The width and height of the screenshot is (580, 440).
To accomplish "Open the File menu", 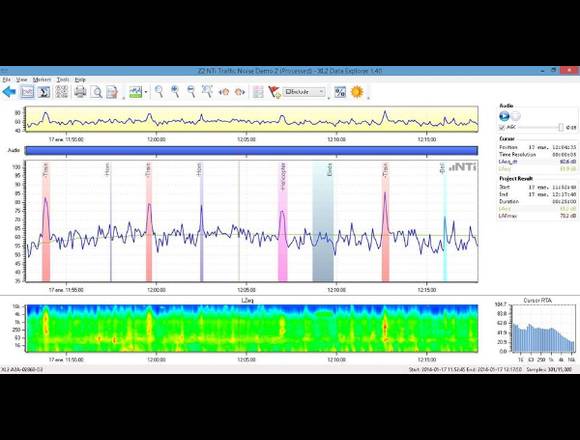I will [6, 79].
